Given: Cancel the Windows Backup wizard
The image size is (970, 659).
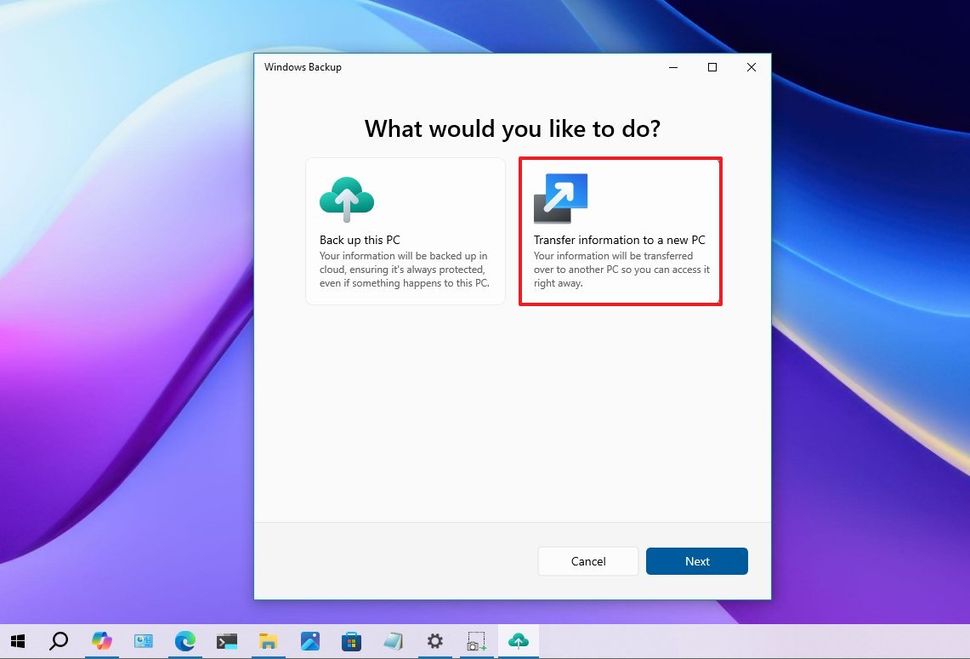Looking at the screenshot, I should [x=587, y=561].
